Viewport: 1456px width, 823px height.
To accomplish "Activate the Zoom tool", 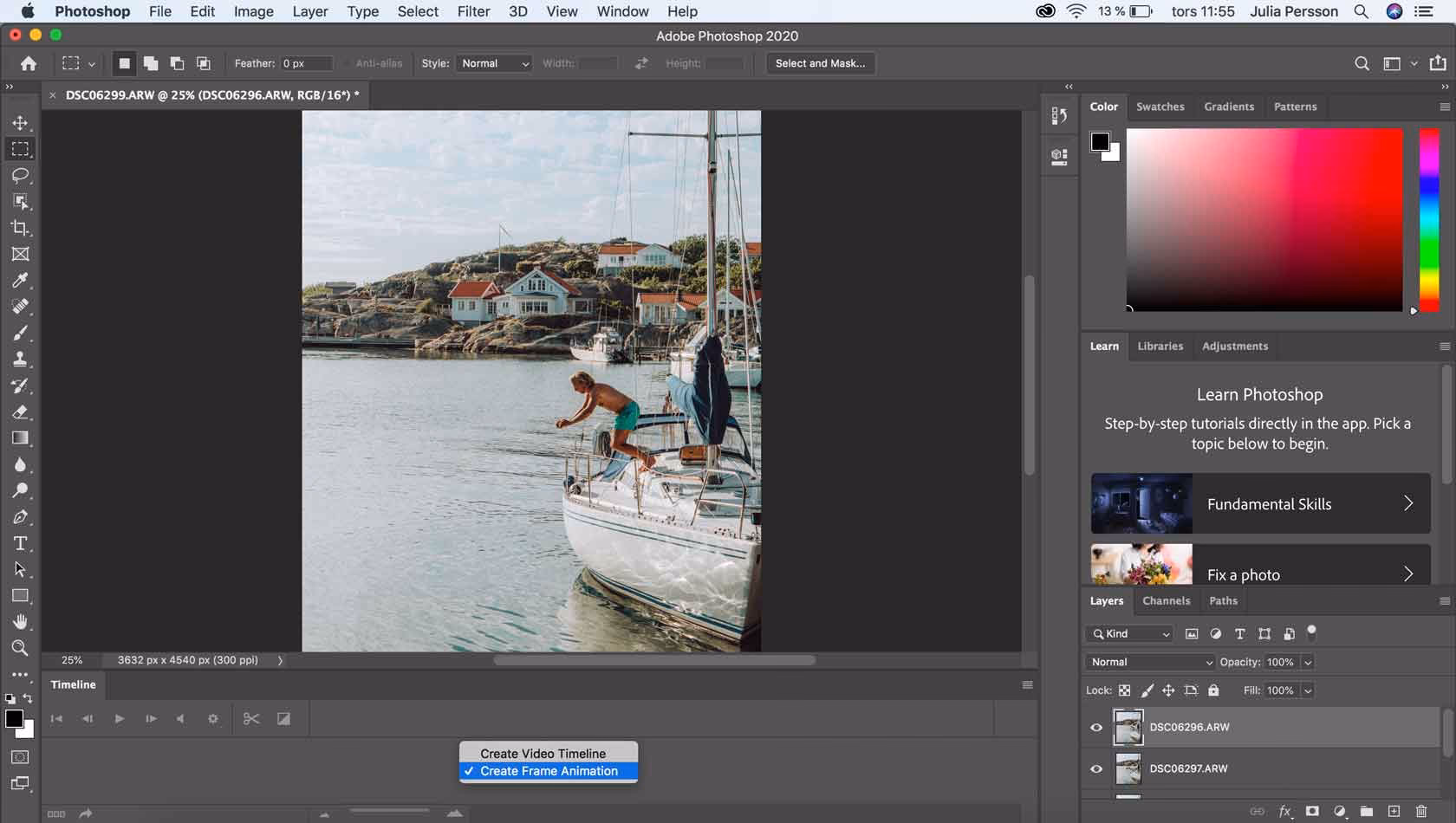I will pos(21,648).
